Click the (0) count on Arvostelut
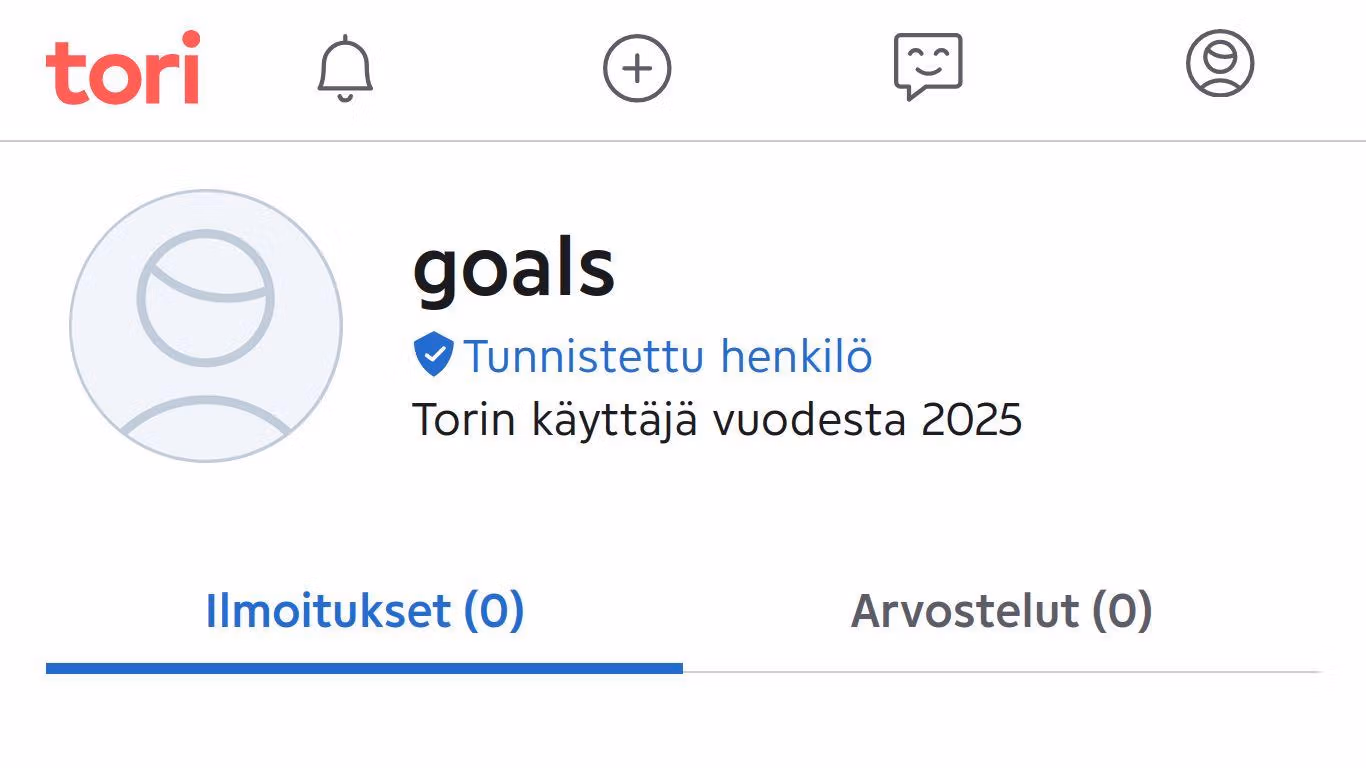Viewport: 1366px width, 768px height. pyautogui.click(x=1121, y=611)
